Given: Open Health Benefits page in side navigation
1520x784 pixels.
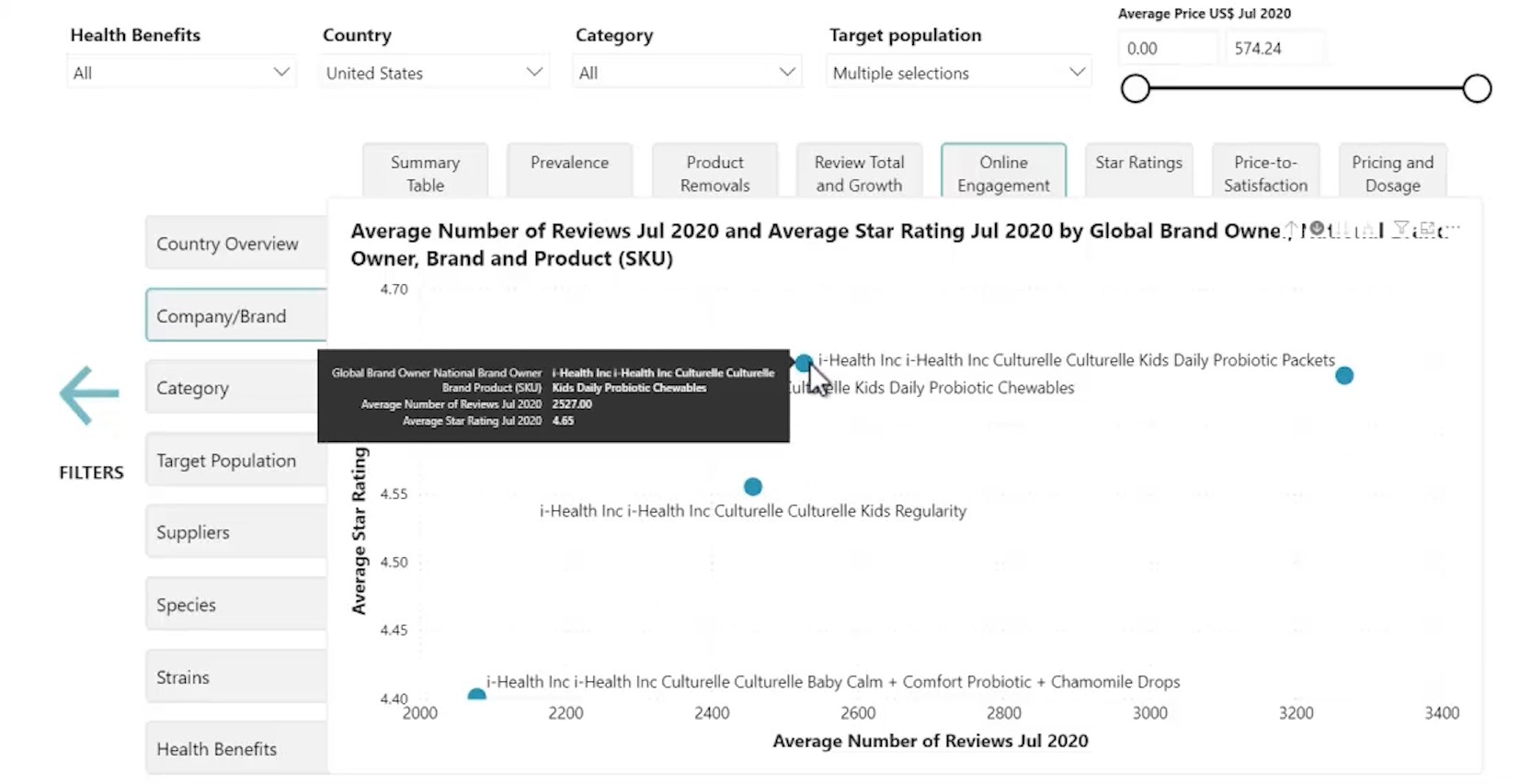Looking at the screenshot, I should (x=236, y=748).
